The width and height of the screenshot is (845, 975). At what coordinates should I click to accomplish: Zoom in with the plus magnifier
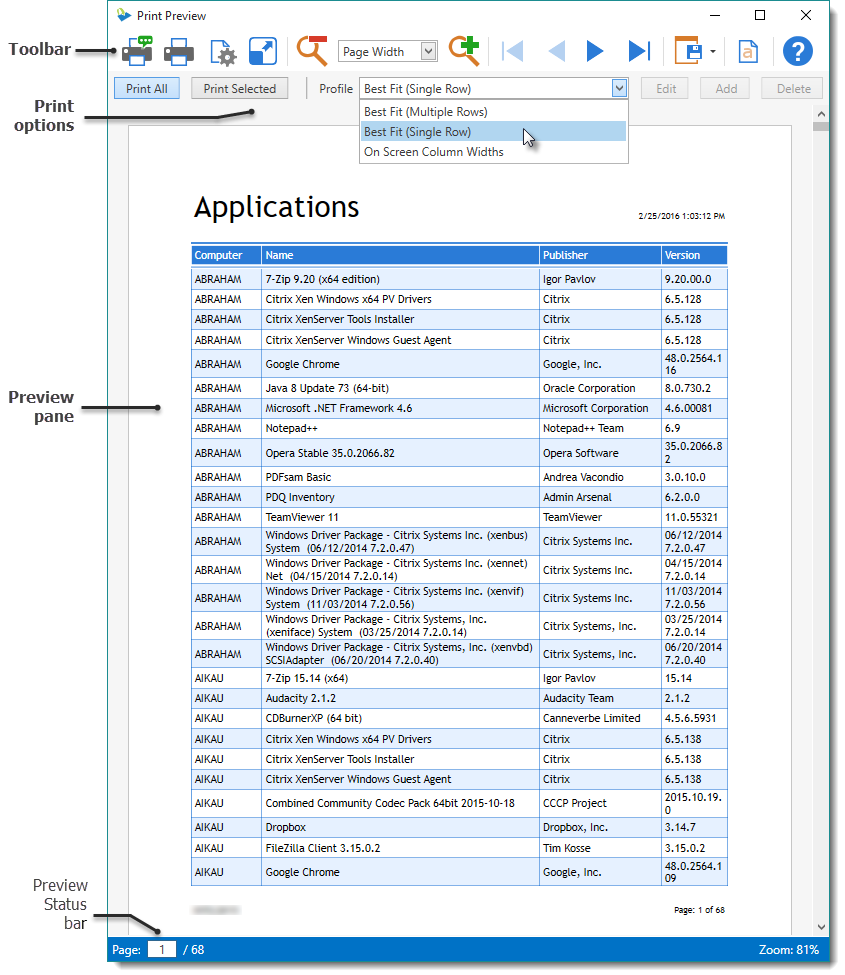[x=464, y=51]
